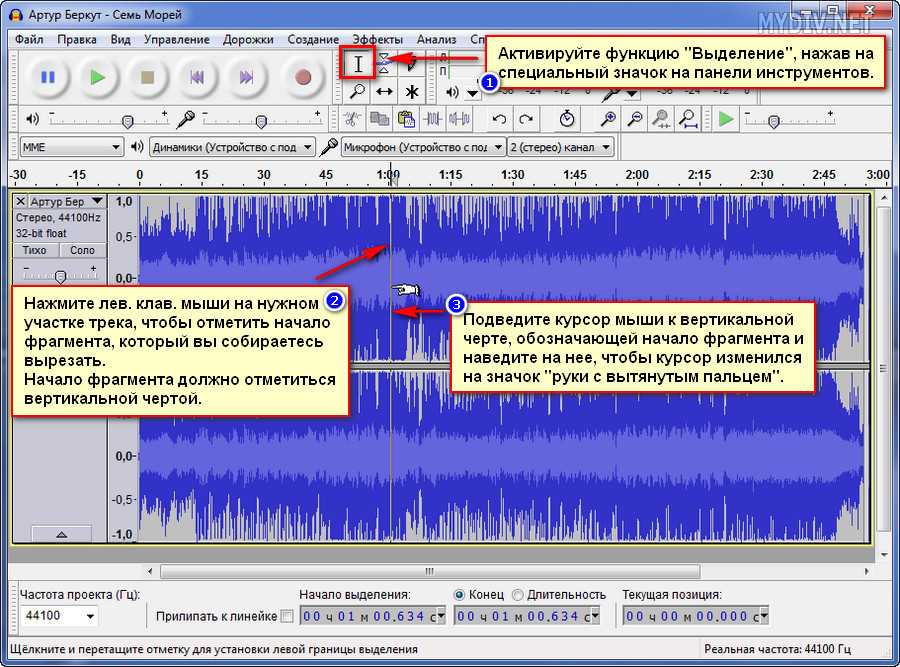Select the Multi-tool asterisk icon
The image size is (900, 667).
412,91
